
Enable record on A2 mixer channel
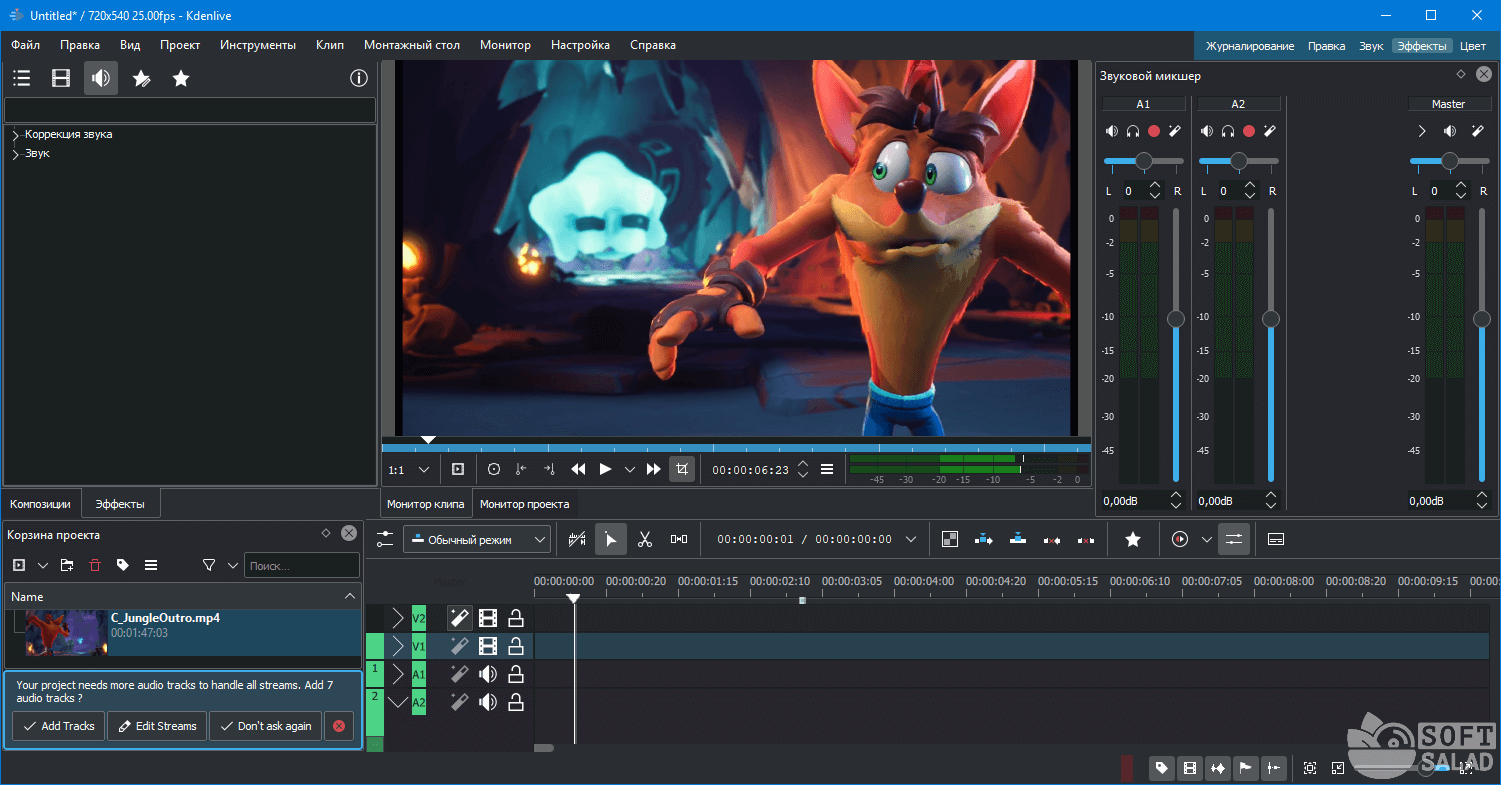[1249, 131]
